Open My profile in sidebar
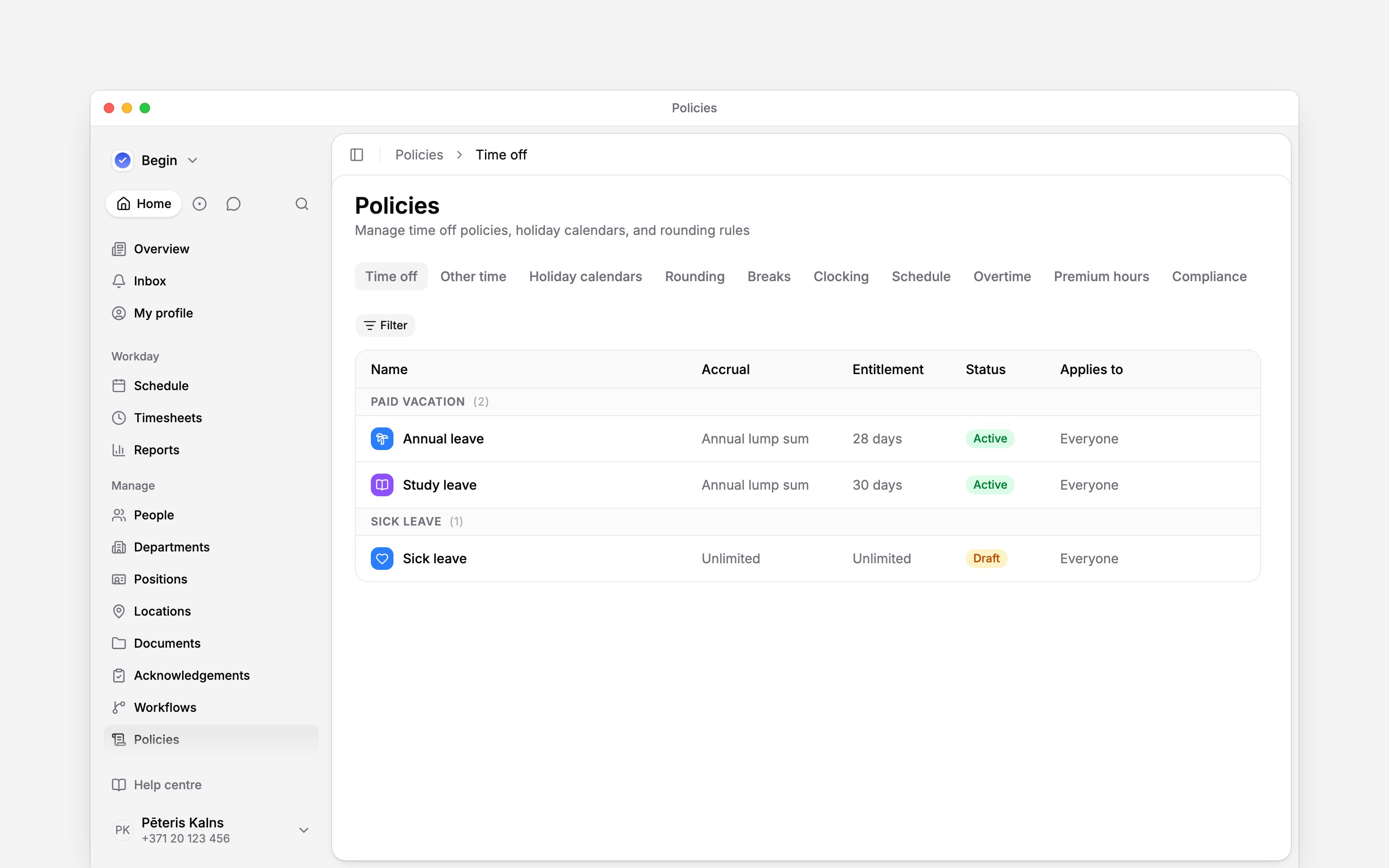 [x=210, y=313]
